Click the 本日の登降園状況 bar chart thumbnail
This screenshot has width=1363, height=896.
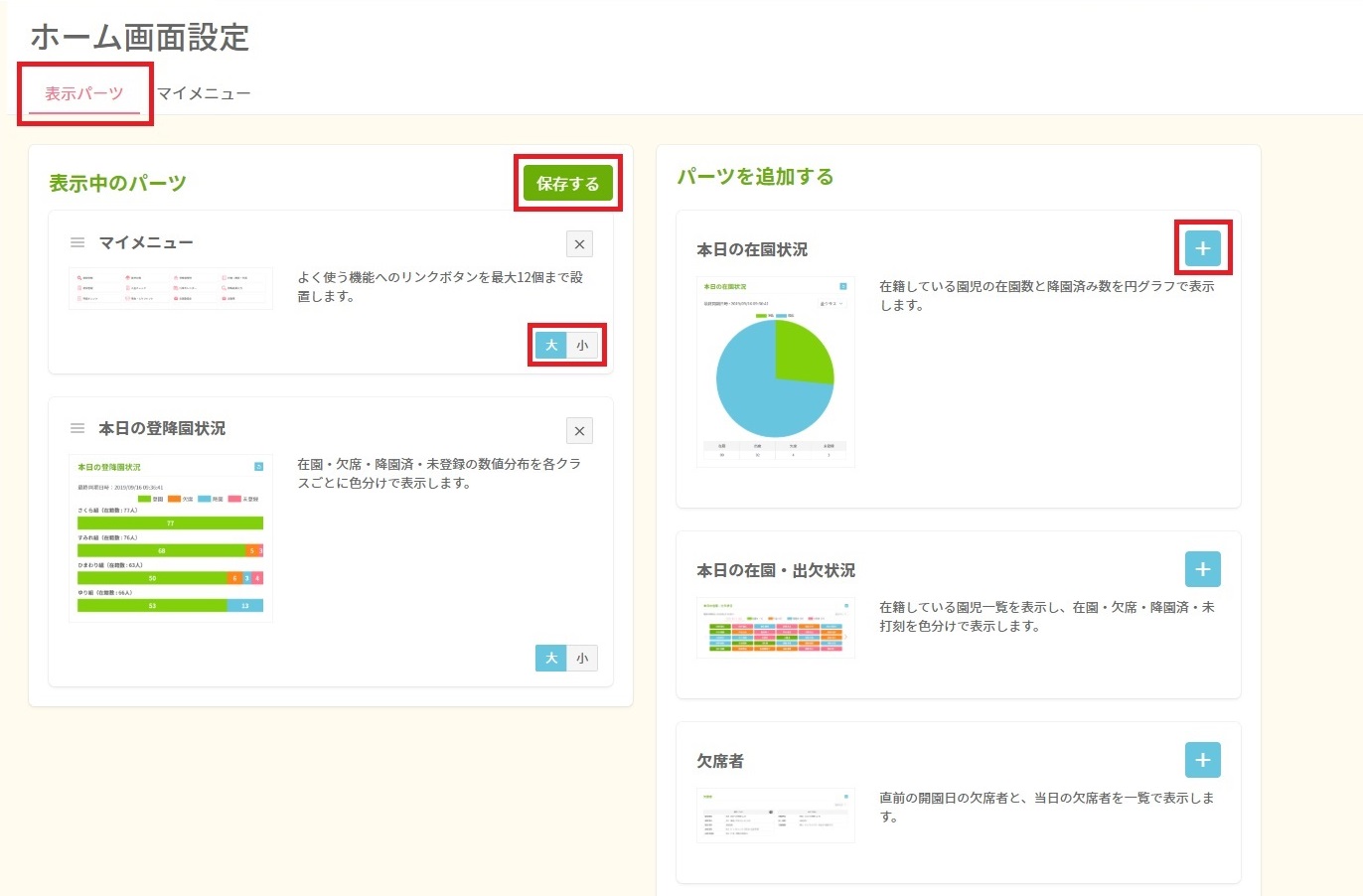click(x=171, y=537)
